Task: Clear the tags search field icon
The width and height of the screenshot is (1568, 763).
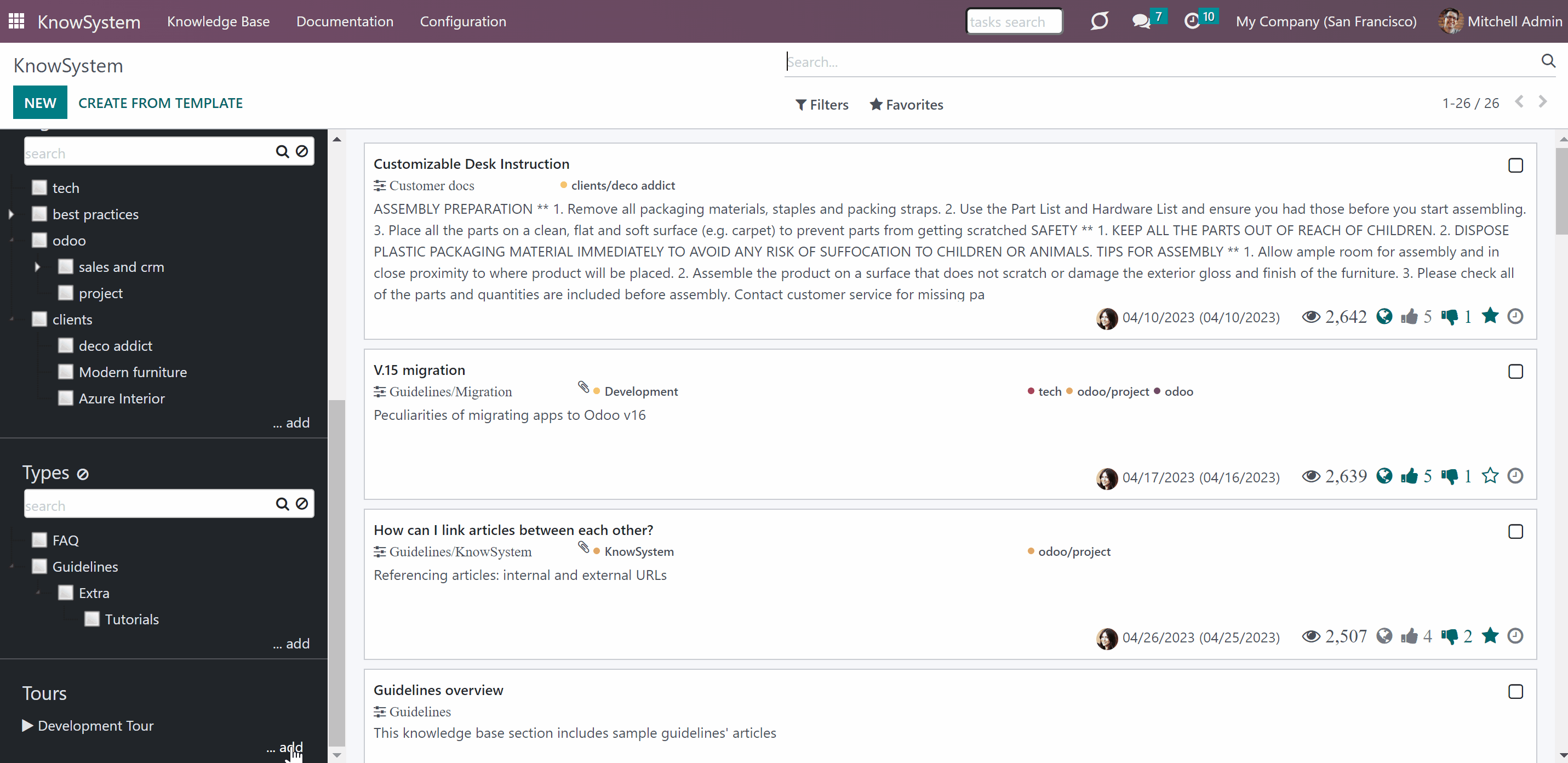Action: [302, 152]
